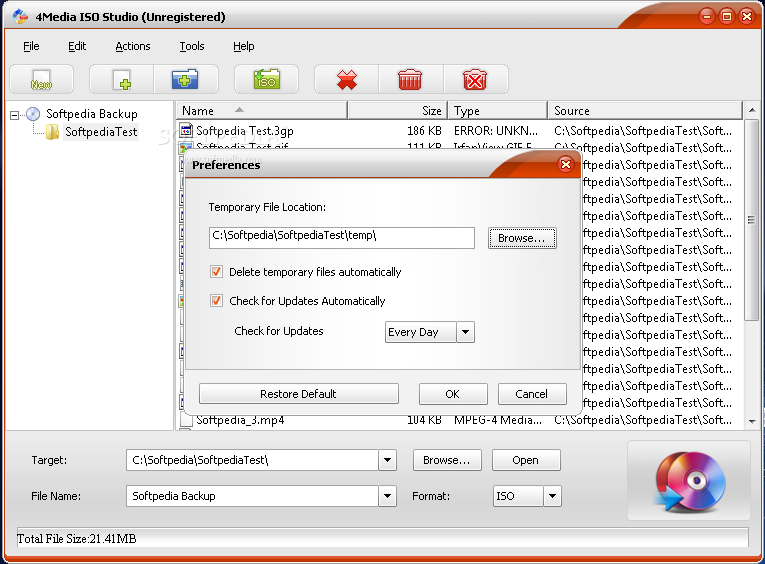
Task: Open the Help menu
Action: 243,46
